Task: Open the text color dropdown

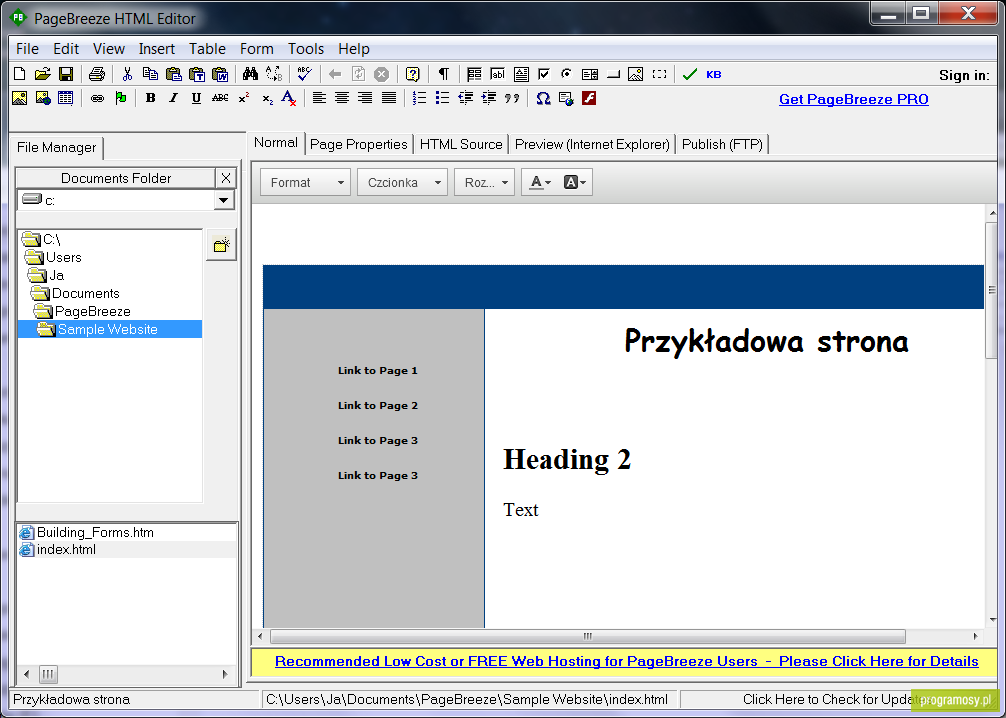Action: 540,182
